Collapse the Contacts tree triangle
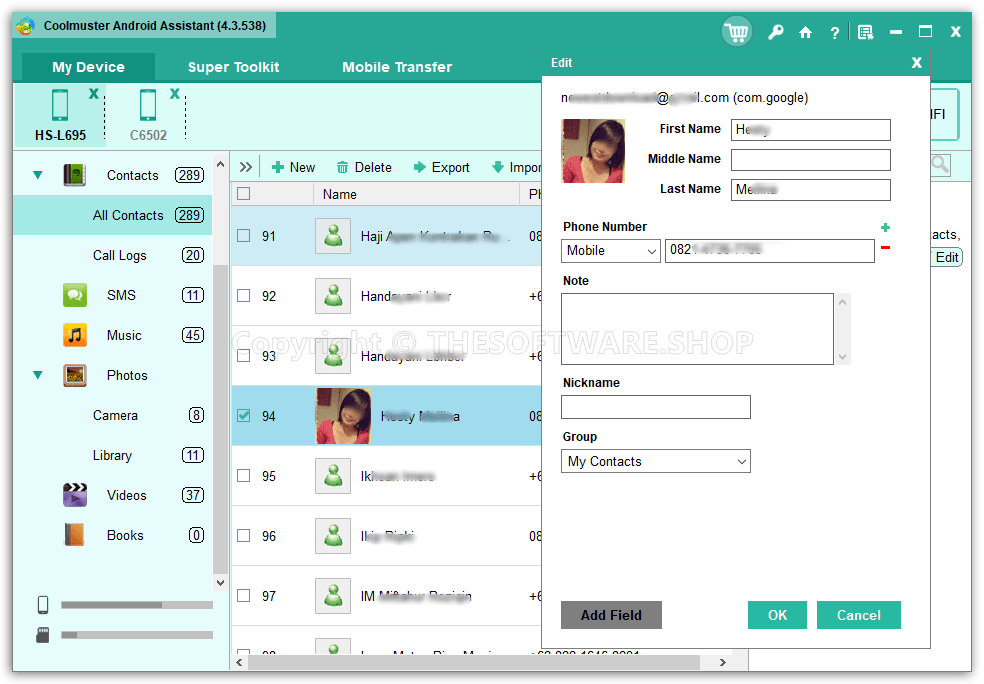Viewport: 984px width, 684px height. tap(38, 175)
